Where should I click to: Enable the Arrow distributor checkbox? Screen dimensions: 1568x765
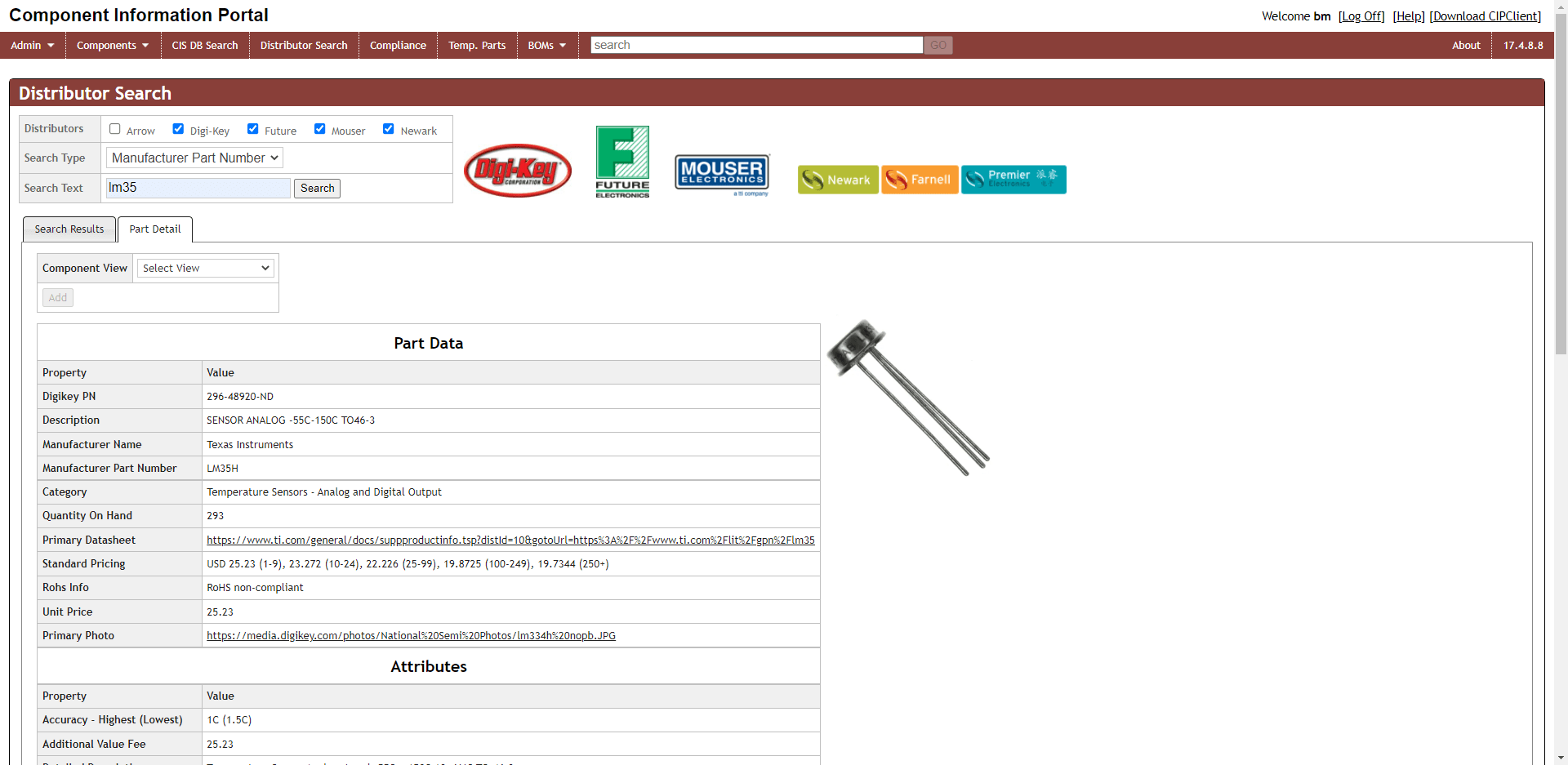tap(115, 129)
